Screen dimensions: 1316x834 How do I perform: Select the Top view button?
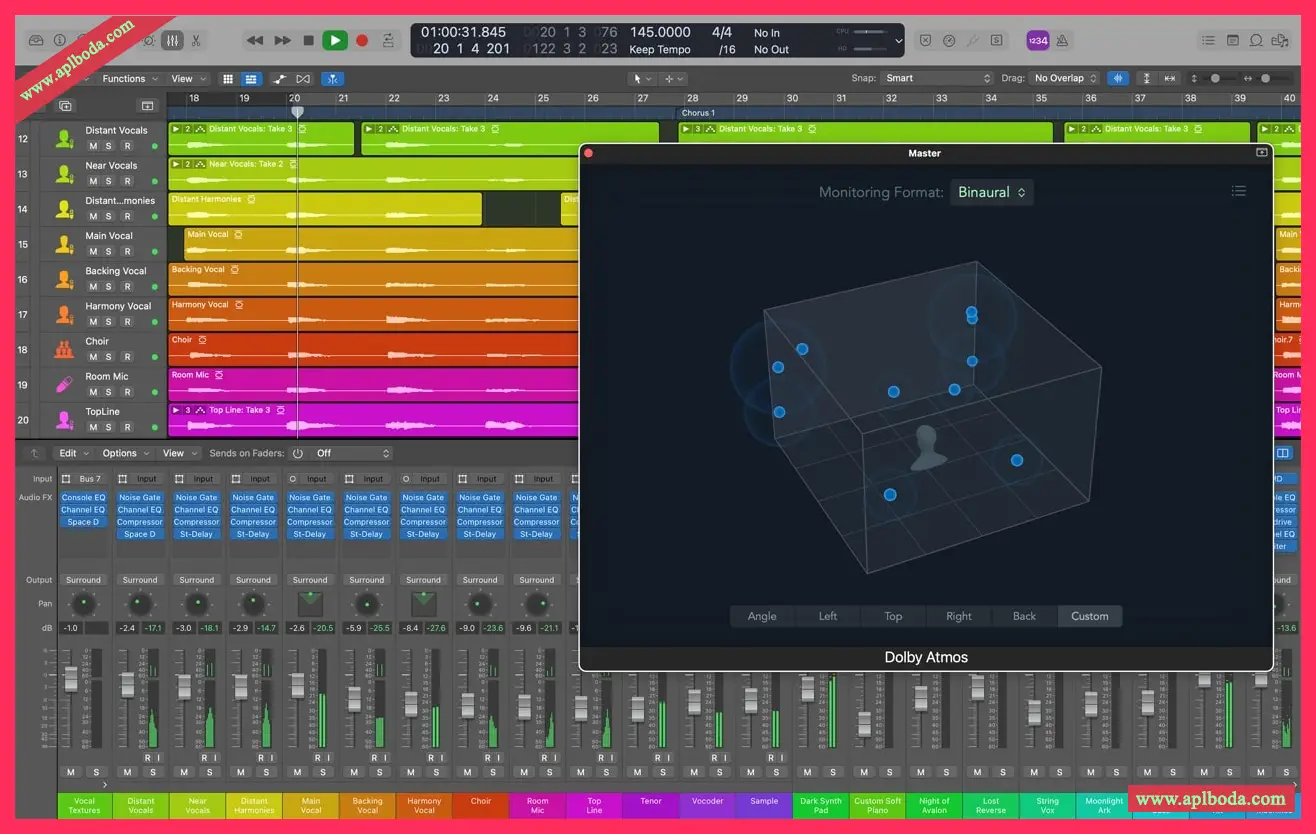tap(893, 616)
